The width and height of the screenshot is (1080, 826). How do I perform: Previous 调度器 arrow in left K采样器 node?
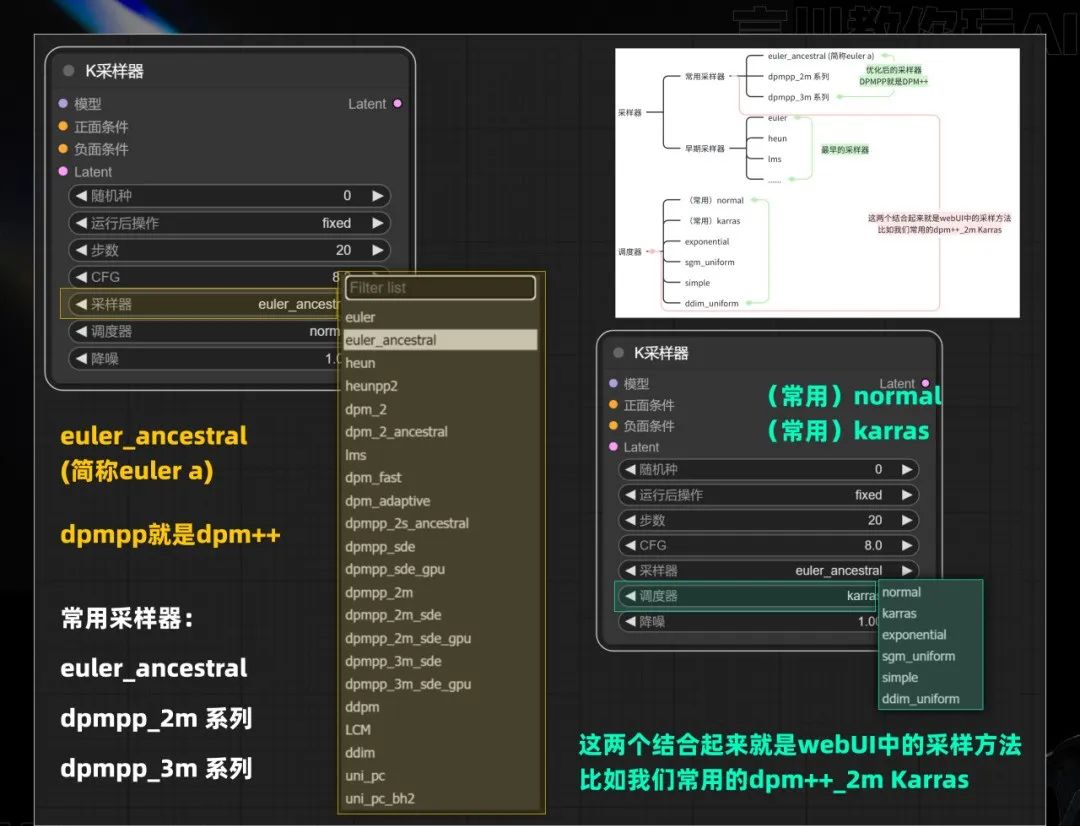(x=81, y=331)
